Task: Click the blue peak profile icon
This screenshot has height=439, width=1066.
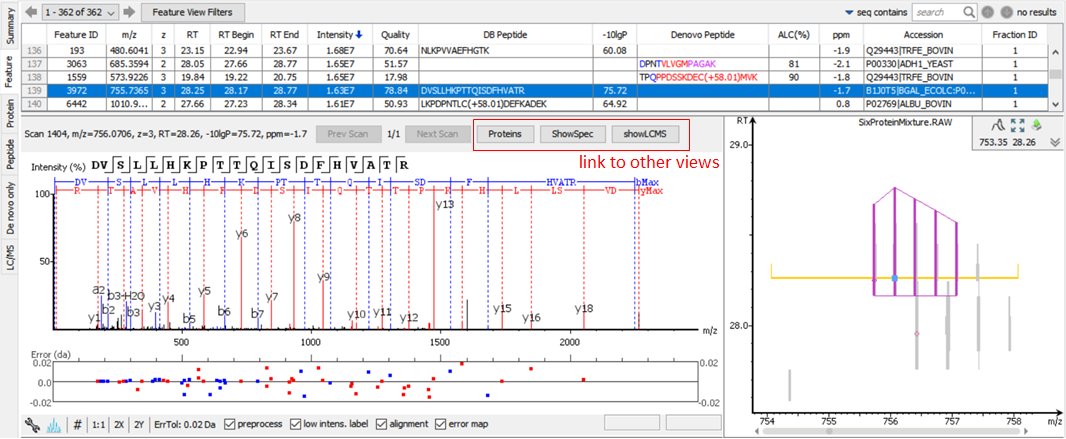Action: click(54, 425)
